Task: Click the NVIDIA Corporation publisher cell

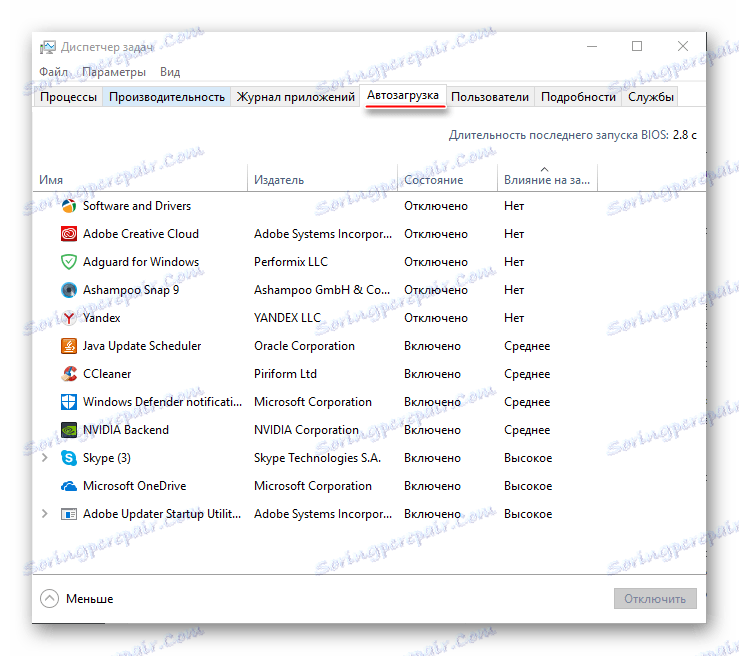Action: 306,430
